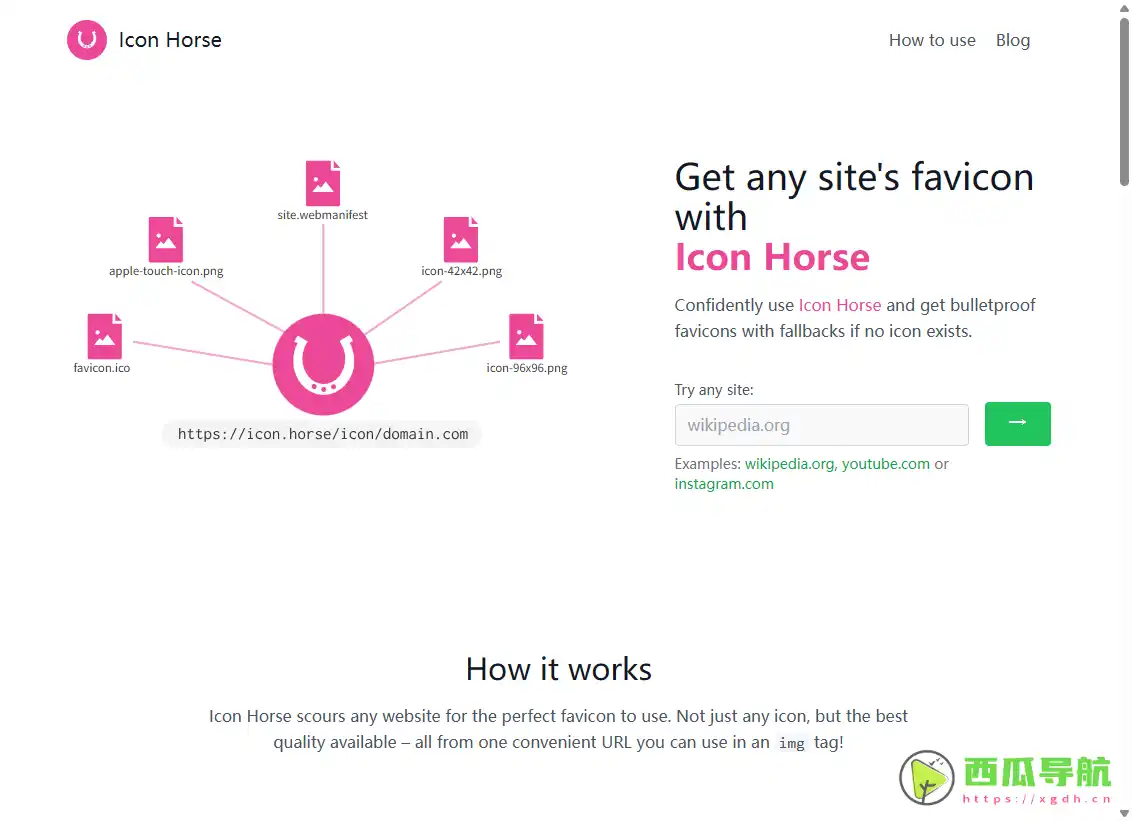1132x821 pixels.
Task: Click the Icon Horse header title text
Action: tap(170, 40)
